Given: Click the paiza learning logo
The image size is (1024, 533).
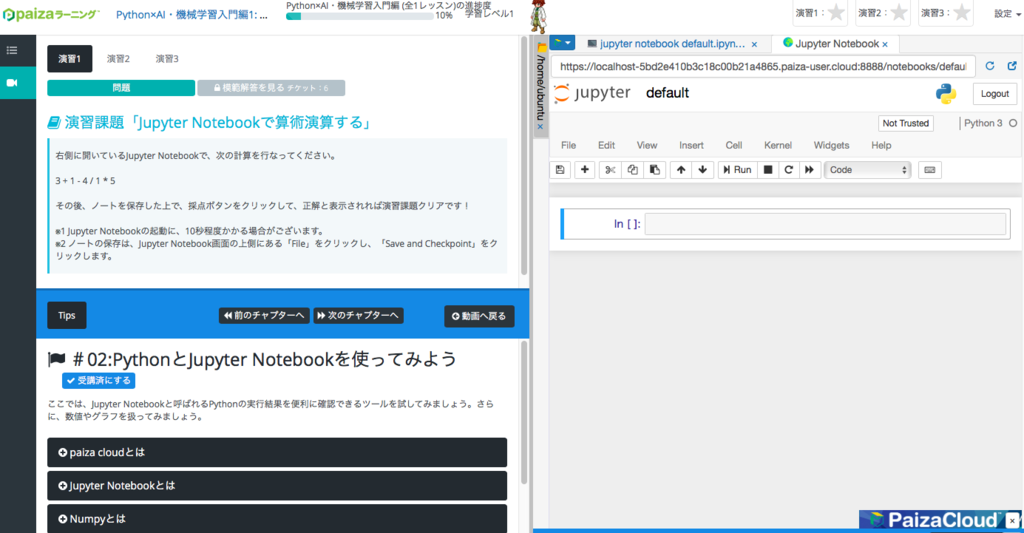Looking at the screenshot, I should [51, 14].
